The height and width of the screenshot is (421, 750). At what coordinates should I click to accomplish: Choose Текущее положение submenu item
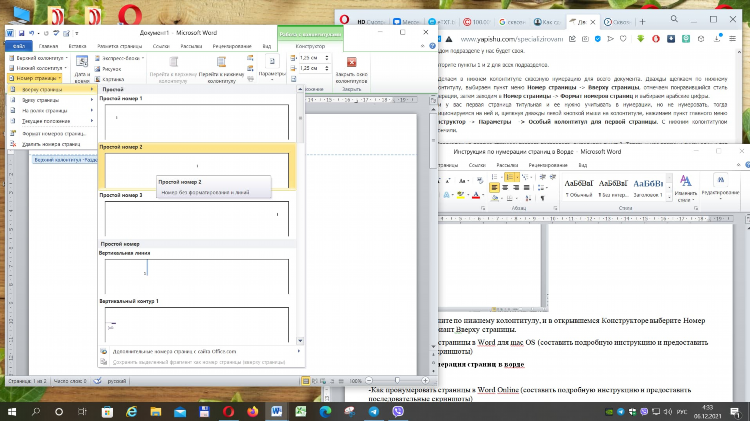click(x=52, y=121)
